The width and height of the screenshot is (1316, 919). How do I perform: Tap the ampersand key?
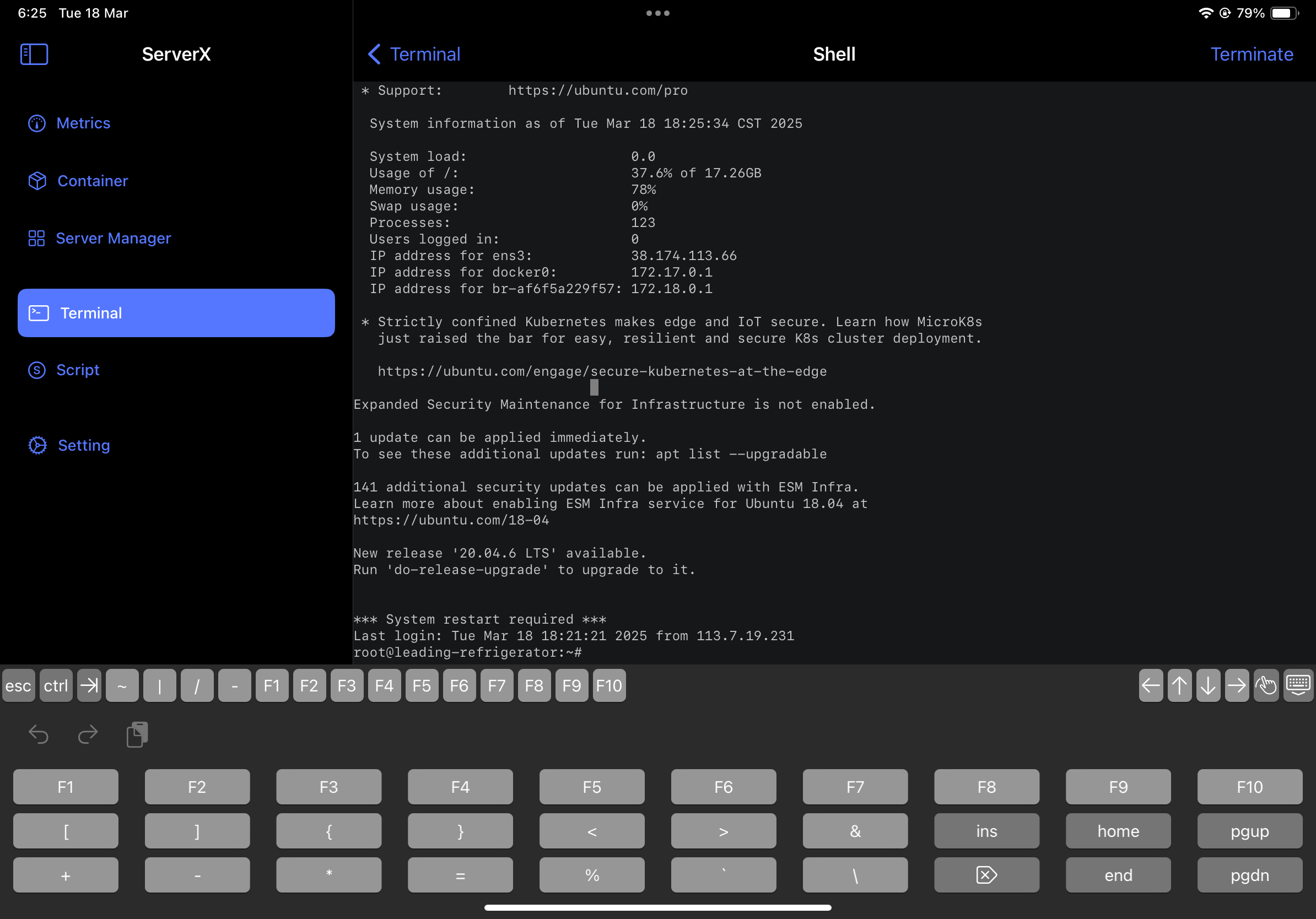point(855,831)
